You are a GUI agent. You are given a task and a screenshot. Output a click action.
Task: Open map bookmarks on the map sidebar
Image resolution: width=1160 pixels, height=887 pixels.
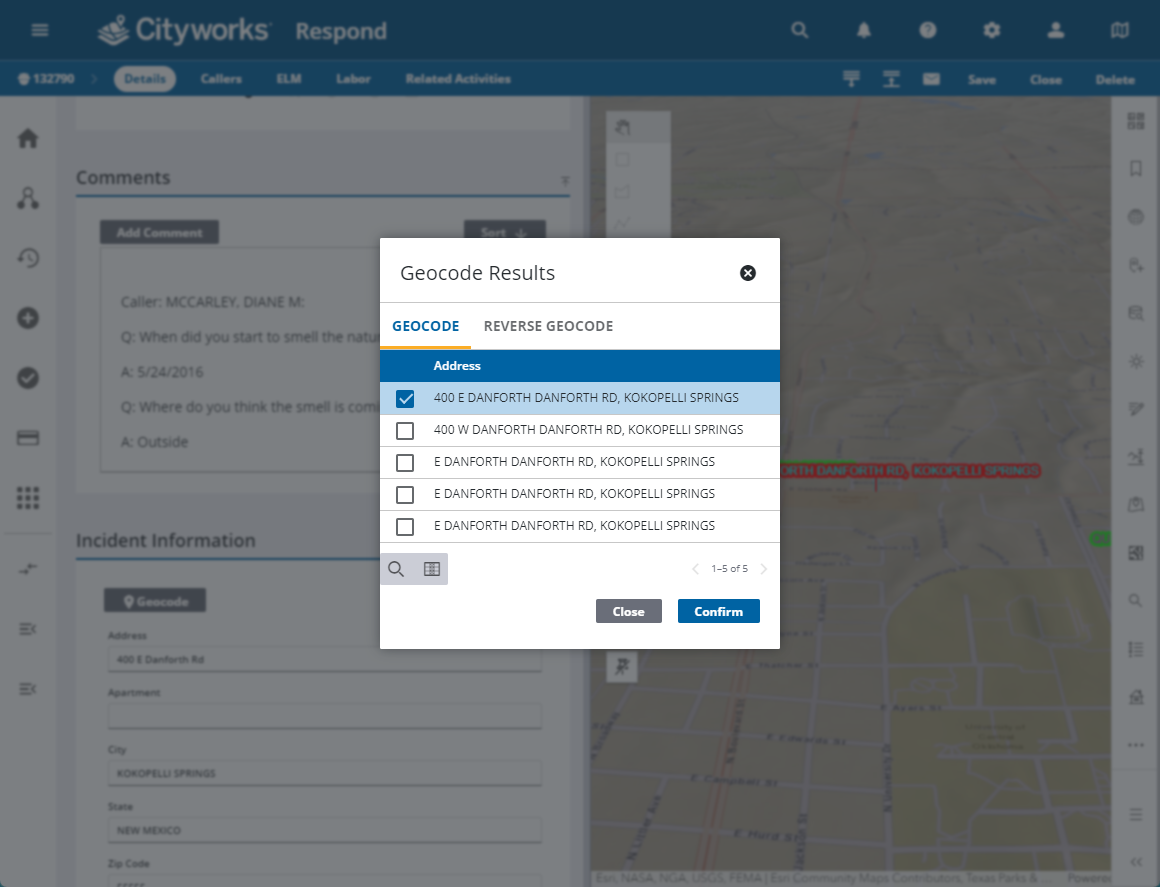pyautogui.click(x=1135, y=168)
